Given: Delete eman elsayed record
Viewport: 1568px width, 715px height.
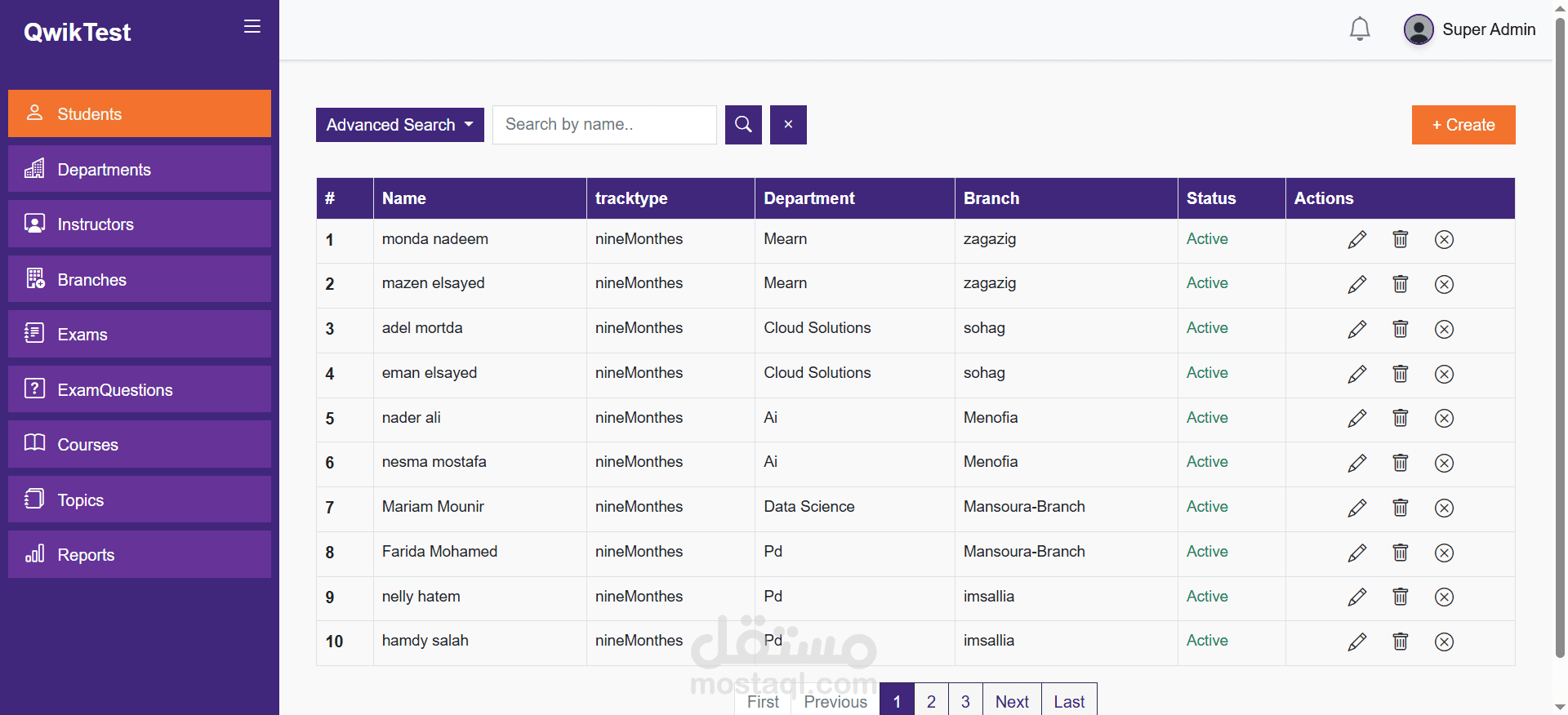Looking at the screenshot, I should (x=1401, y=374).
